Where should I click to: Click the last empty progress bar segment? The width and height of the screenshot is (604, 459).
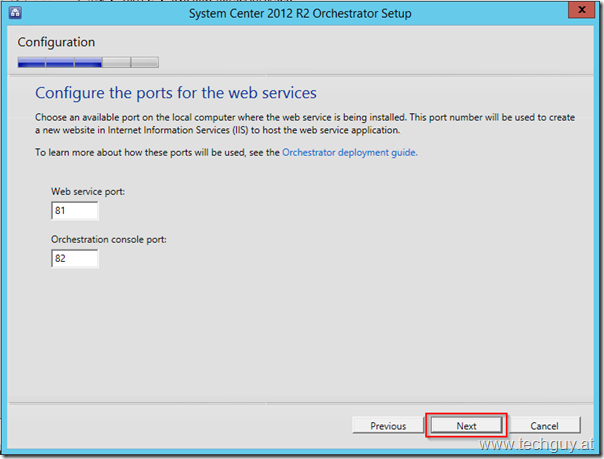(x=144, y=63)
